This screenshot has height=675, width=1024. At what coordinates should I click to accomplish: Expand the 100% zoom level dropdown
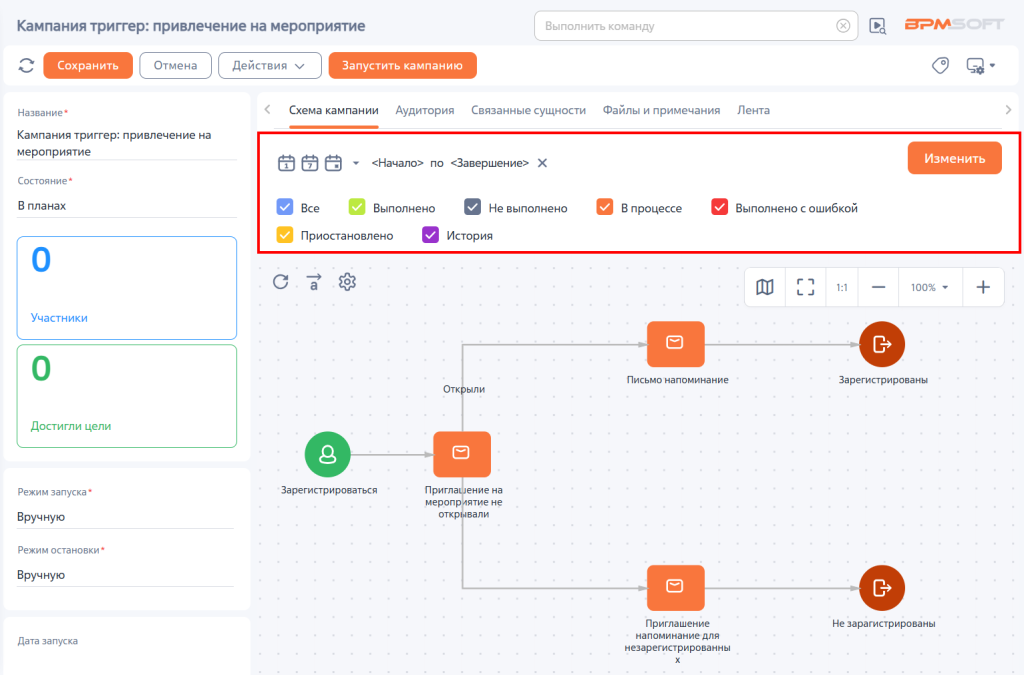pyautogui.click(x=929, y=287)
